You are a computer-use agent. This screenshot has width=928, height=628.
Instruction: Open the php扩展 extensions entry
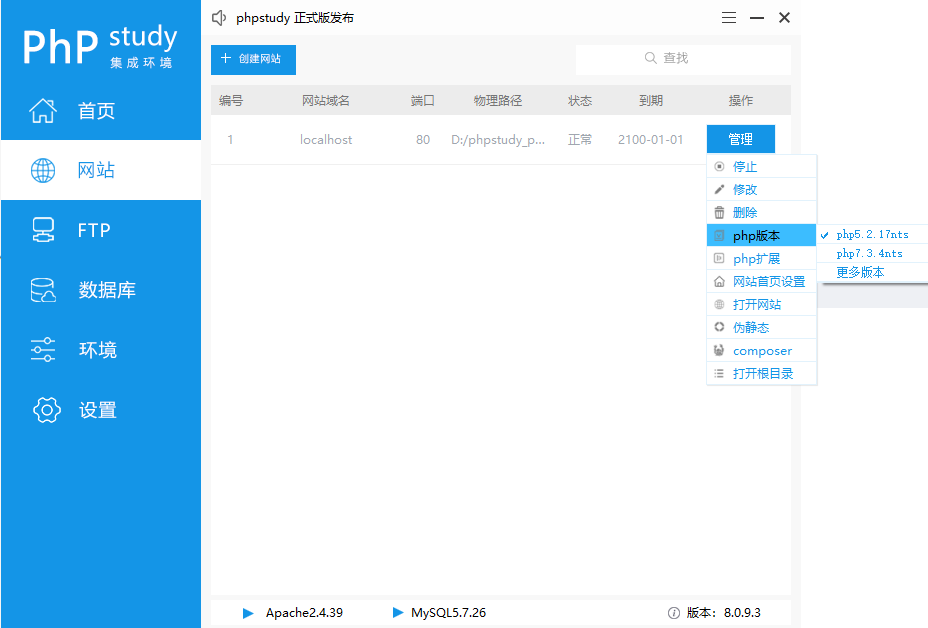click(760, 258)
